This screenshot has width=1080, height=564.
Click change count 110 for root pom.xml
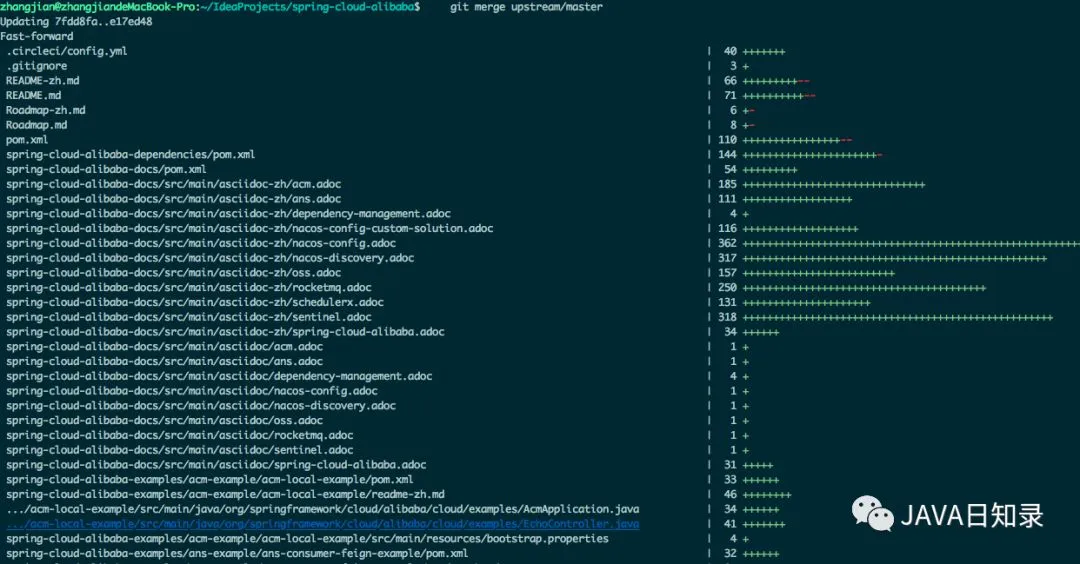point(727,140)
